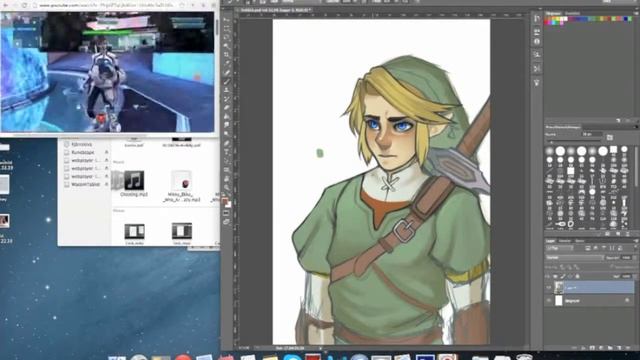Viewport: 640px width, 360px height.
Task: Select the Pen tool
Action: 227,143
